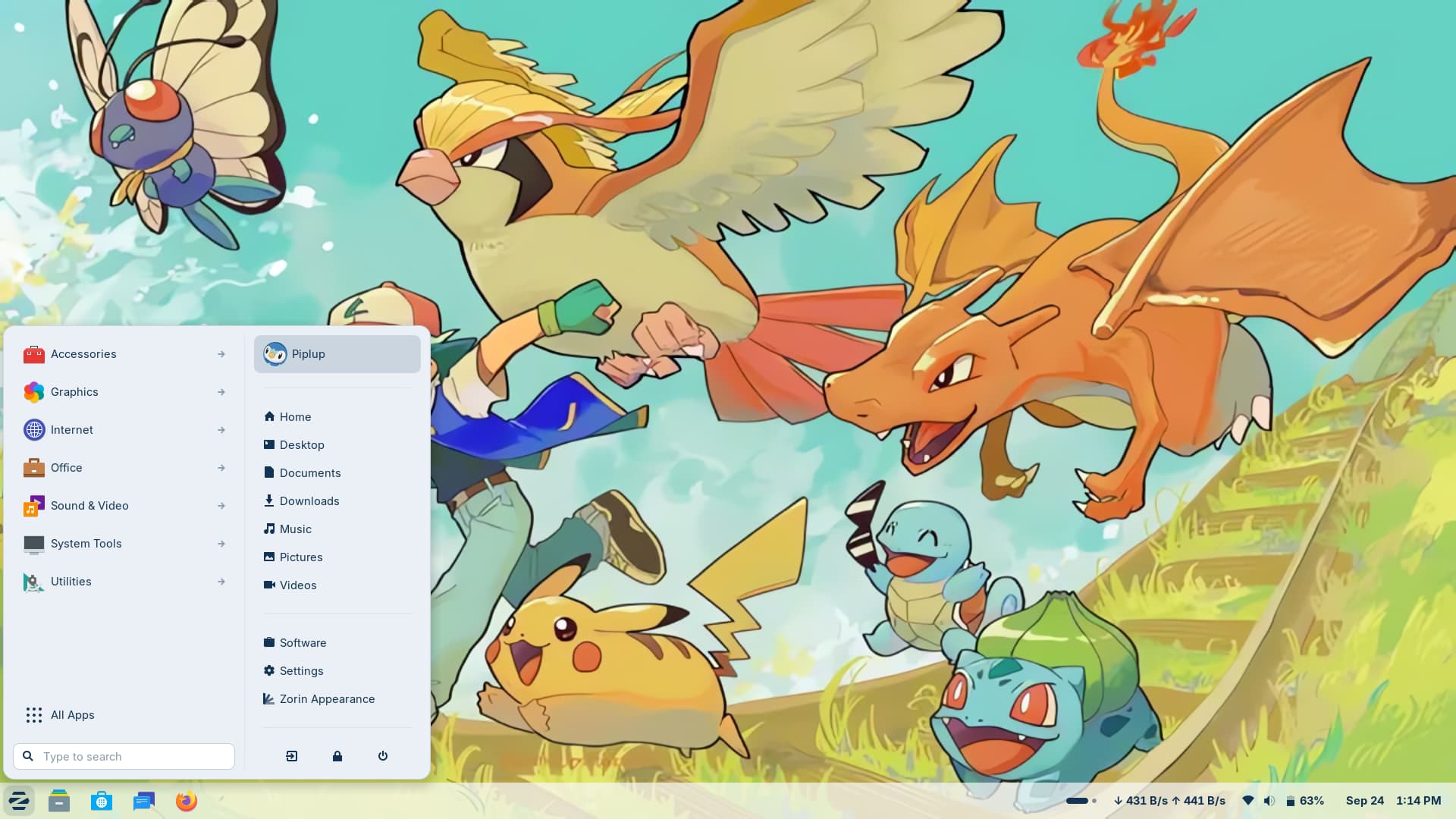Click the Piplup user profile button
This screenshot has width=1456, height=819.
pyautogui.click(x=337, y=354)
